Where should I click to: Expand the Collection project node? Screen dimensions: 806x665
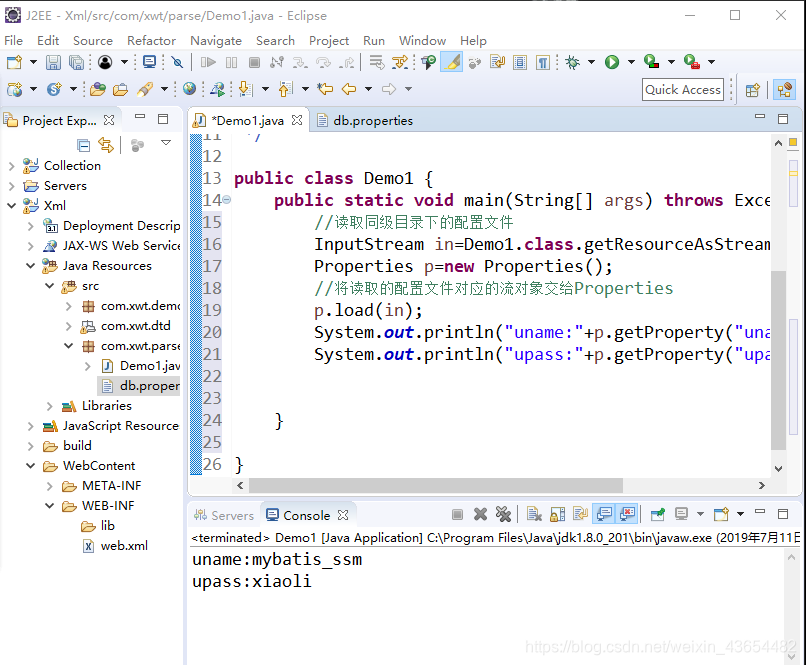pos(11,166)
